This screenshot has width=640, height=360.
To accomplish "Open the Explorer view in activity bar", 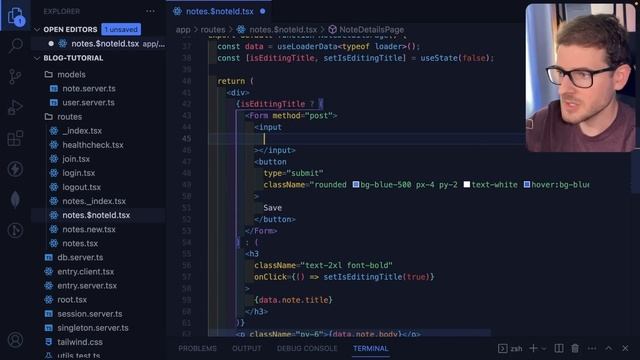I will 16,16.
